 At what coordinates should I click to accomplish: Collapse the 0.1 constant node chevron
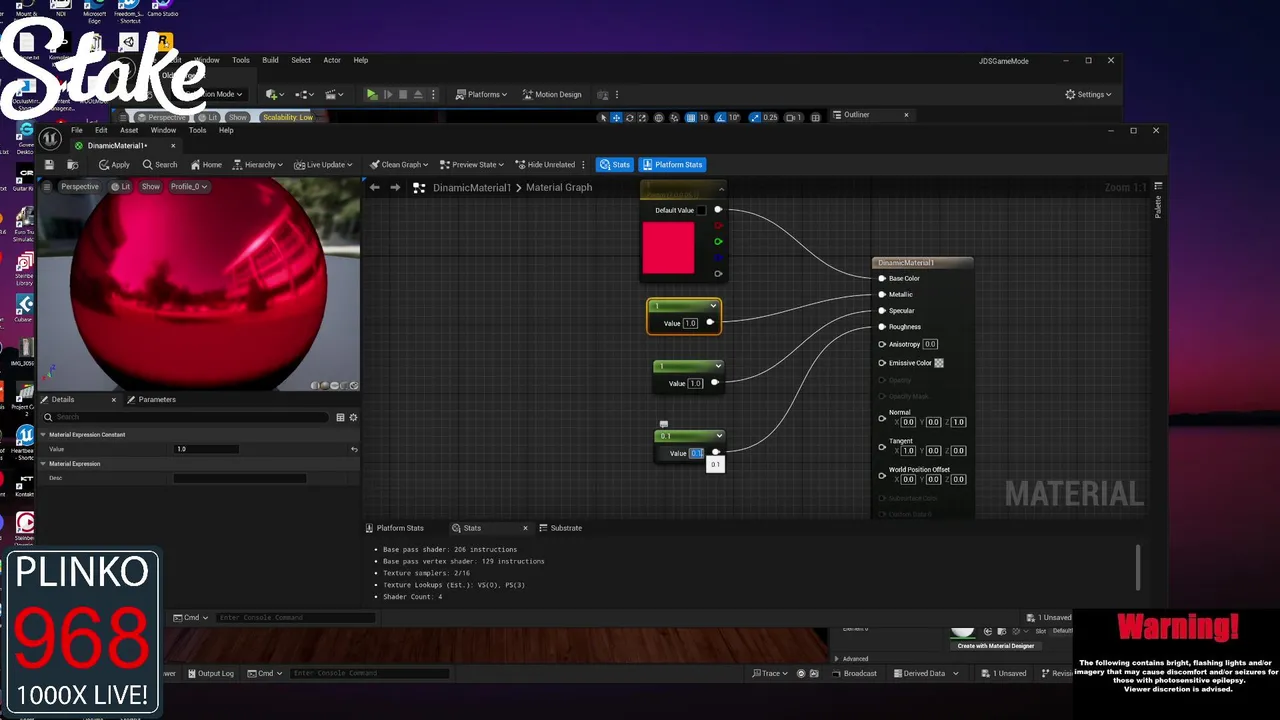pyautogui.click(x=719, y=436)
